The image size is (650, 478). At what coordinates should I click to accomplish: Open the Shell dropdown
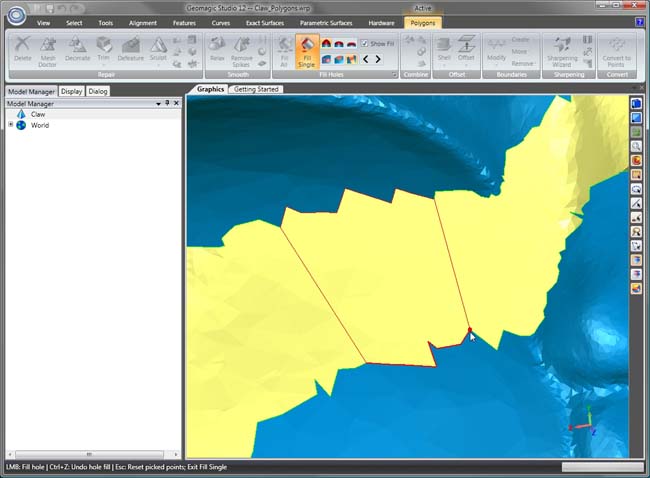tap(444, 64)
